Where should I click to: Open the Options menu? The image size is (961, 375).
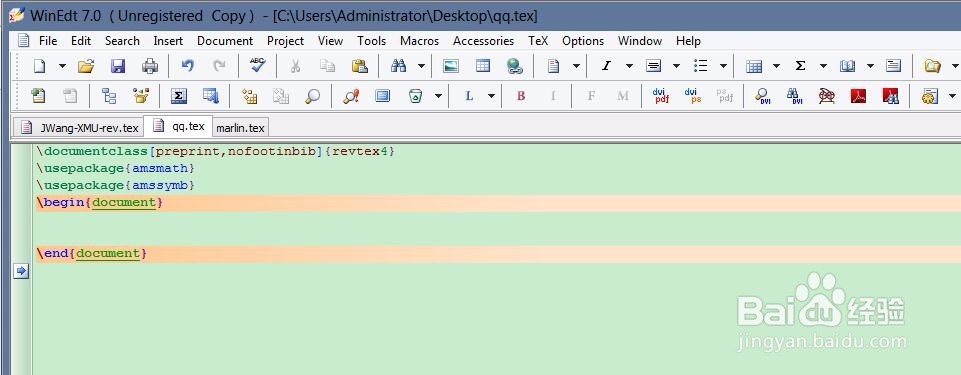[x=583, y=41]
